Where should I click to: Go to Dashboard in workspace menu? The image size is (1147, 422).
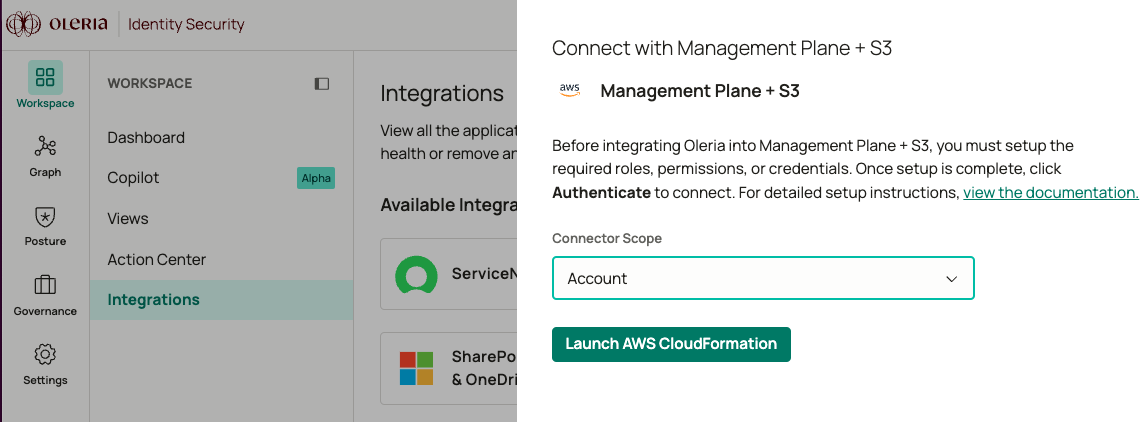pos(146,138)
